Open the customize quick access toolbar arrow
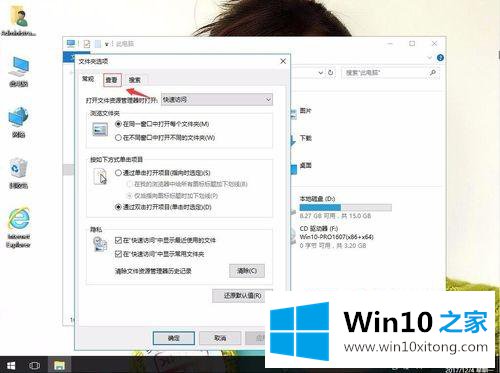 pyautogui.click(x=107, y=44)
